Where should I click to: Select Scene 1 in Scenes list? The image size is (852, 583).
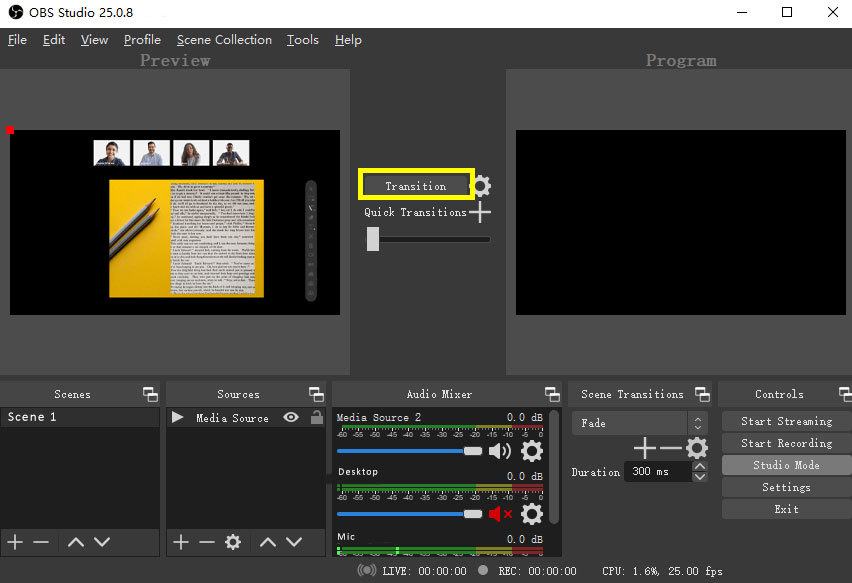80,417
